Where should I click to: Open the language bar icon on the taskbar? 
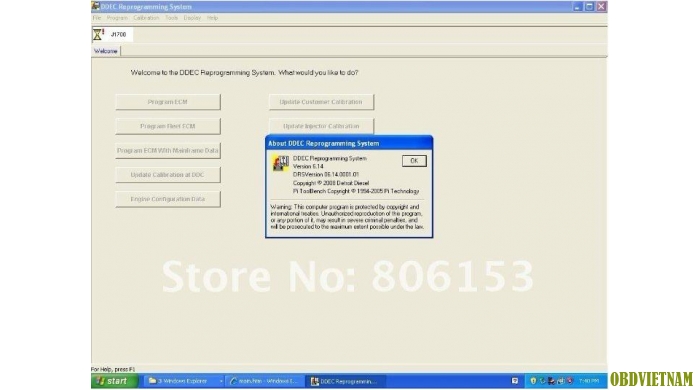click(515, 381)
